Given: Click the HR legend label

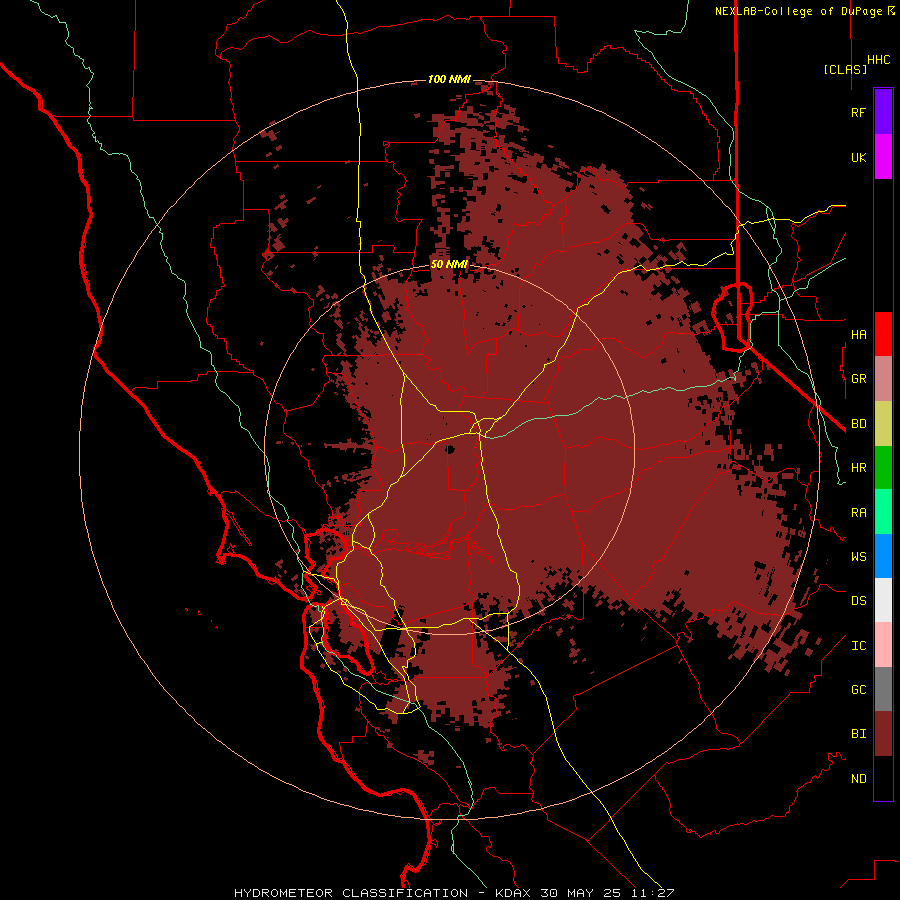Looking at the screenshot, I should [859, 468].
